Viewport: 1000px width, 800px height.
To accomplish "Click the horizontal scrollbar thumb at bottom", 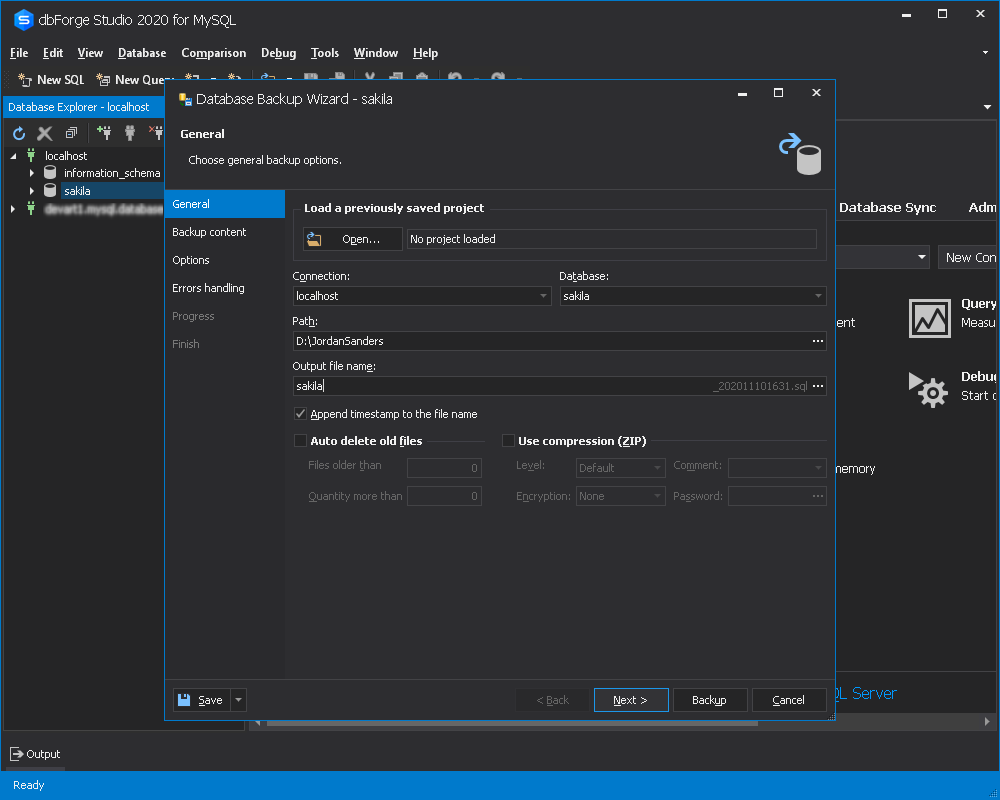I will pyautogui.click(x=512, y=723).
